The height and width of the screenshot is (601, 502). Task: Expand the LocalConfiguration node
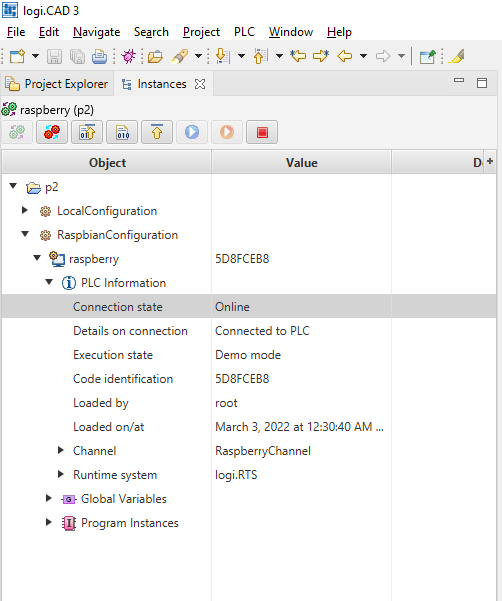pos(25,210)
